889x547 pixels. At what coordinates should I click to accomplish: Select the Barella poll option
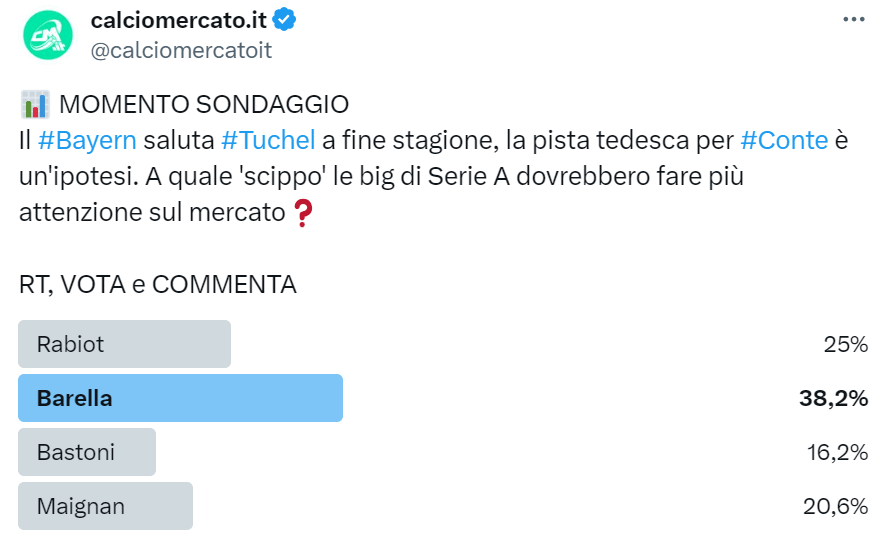click(x=181, y=398)
